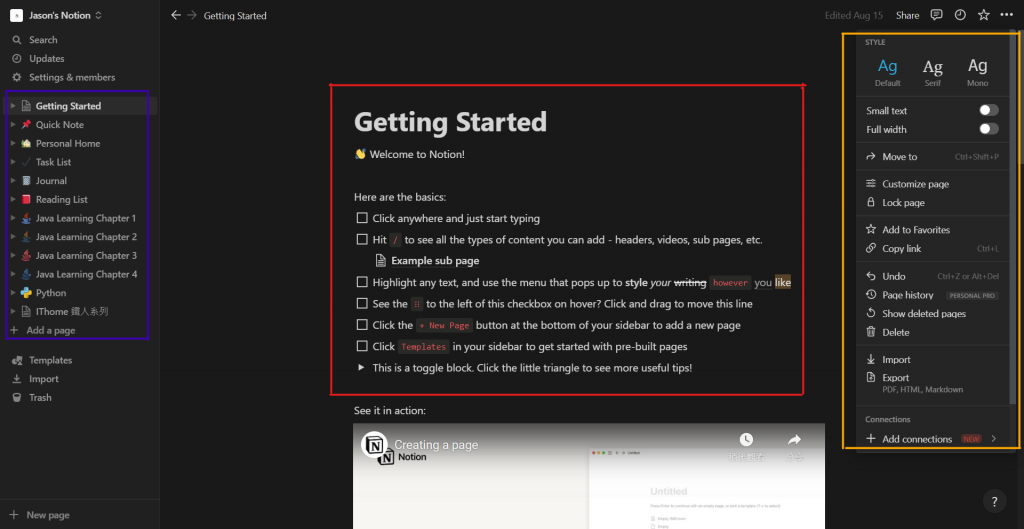The width and height of the screenshot is (1024, 529).
Task: Click Page history in the menu
Action: pos(932,295)
